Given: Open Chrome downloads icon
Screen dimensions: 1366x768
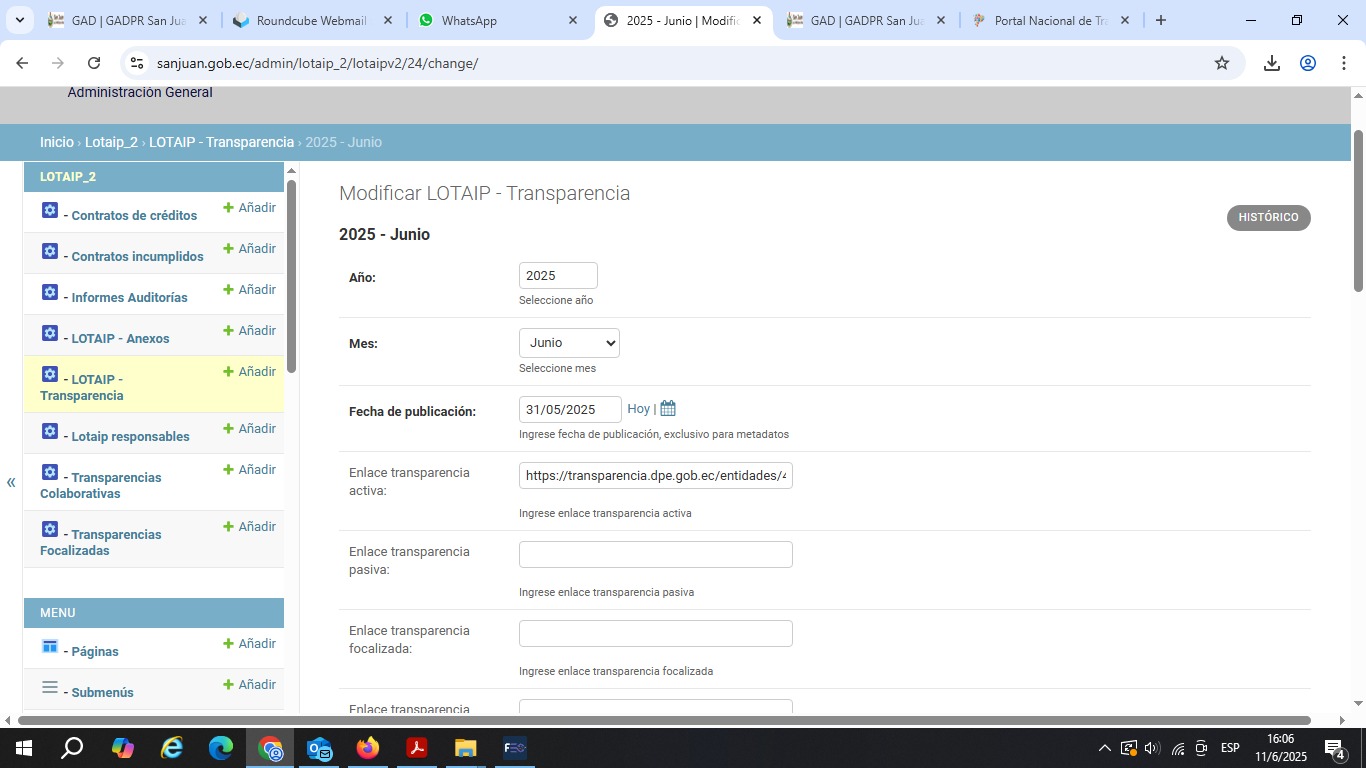Looking at the screenshot, I should (1271, 63).
